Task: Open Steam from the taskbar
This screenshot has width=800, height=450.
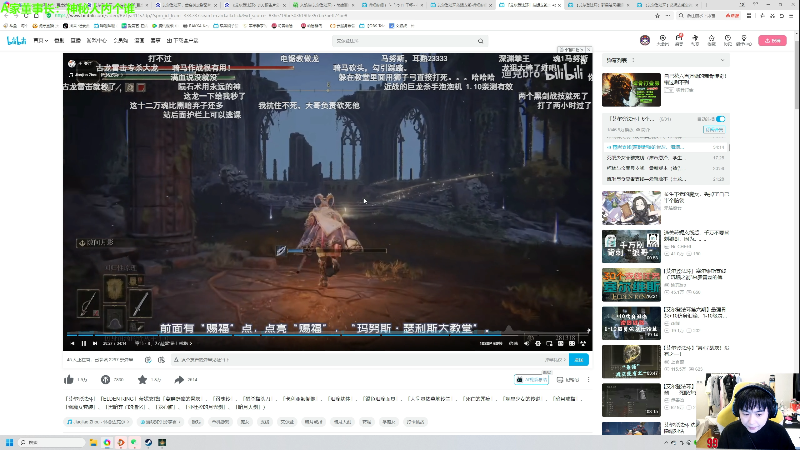Action: click(x=148, y=442)
